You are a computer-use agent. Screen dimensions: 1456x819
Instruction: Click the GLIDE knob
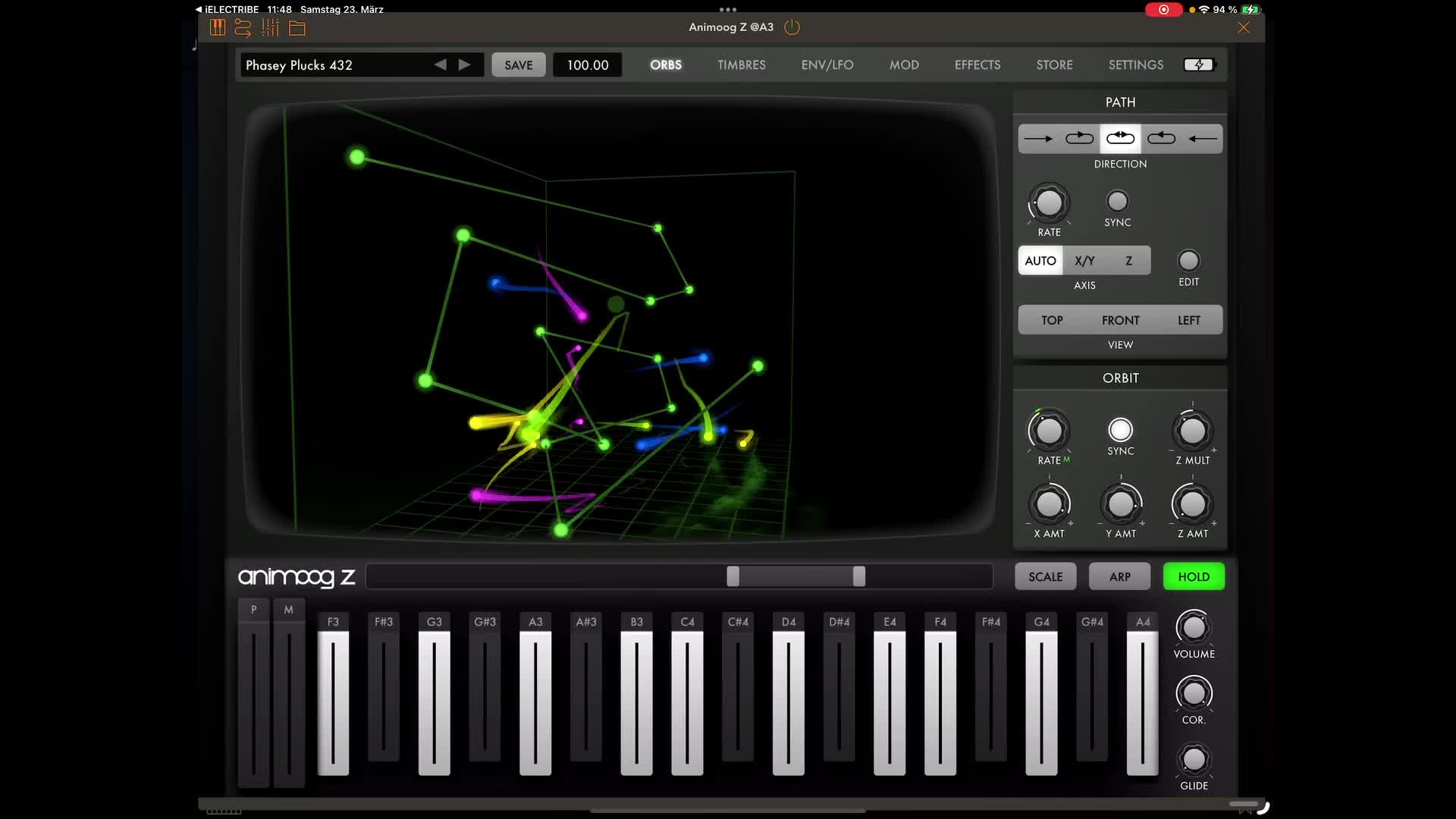click(x=1194, y=759)
